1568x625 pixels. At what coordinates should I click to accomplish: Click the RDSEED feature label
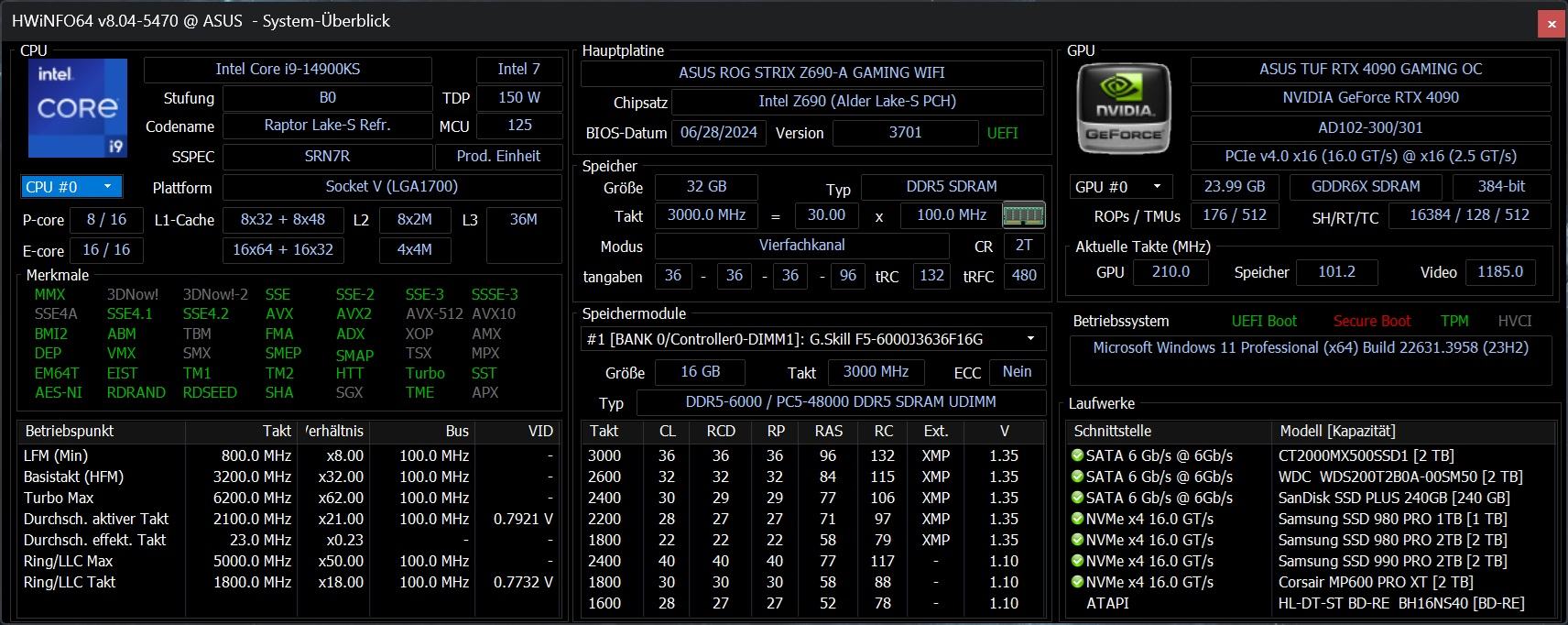coord(210,392)
